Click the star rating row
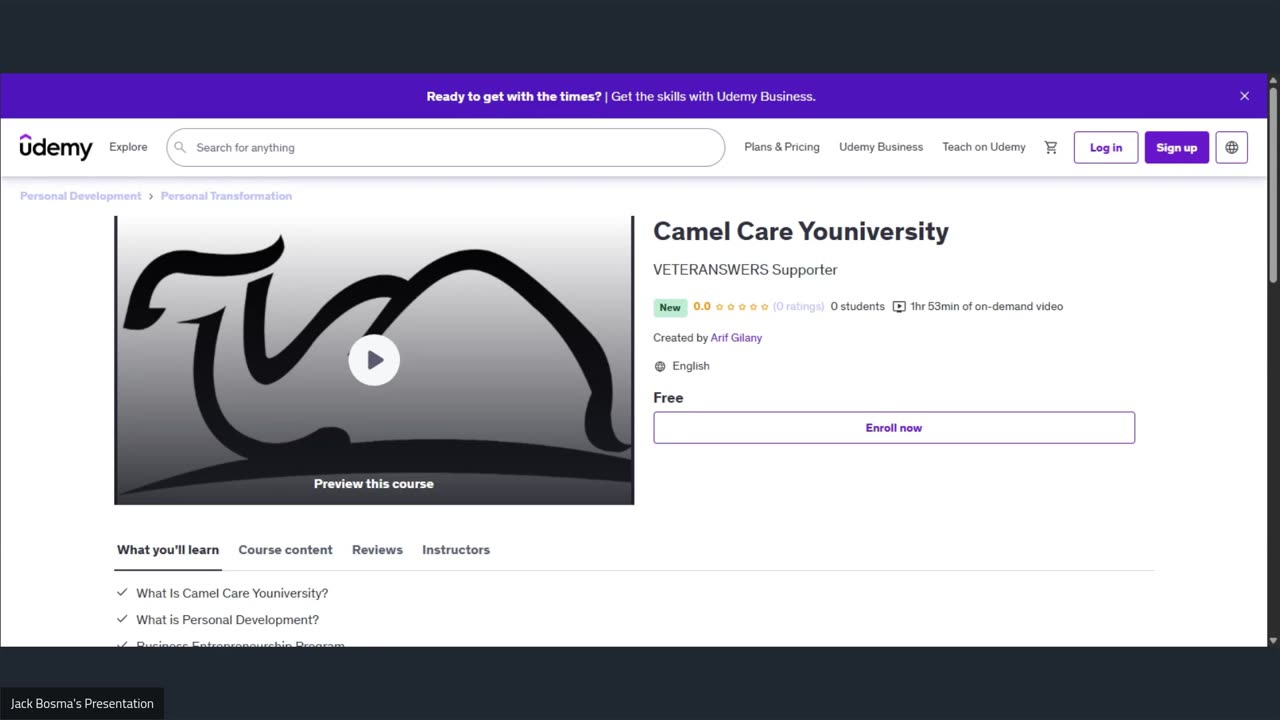The image size is (1280, 720). coord(742,307)
